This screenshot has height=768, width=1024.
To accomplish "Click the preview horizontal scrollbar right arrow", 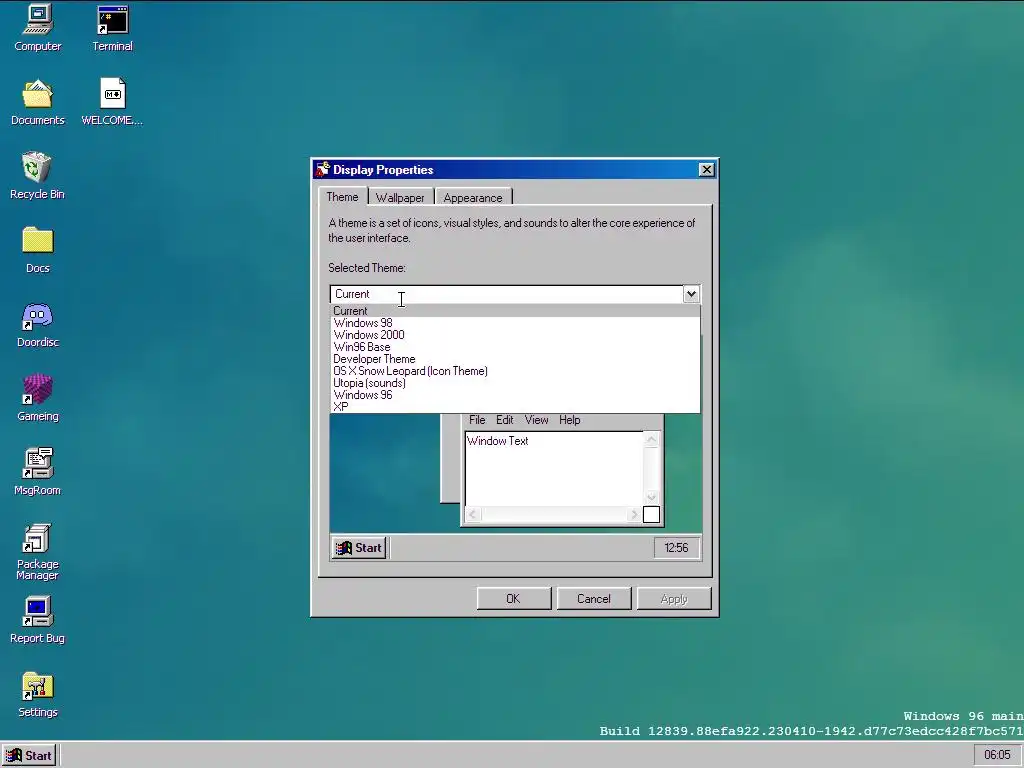I will click(x=634, y=515).
